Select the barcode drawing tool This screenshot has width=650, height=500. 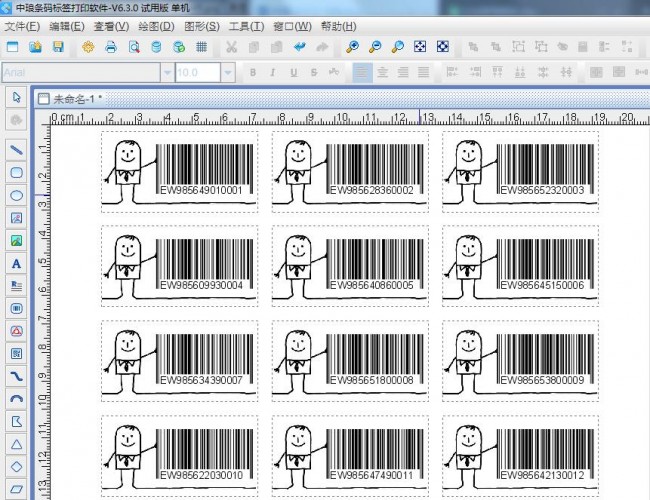tap(16, 308)
